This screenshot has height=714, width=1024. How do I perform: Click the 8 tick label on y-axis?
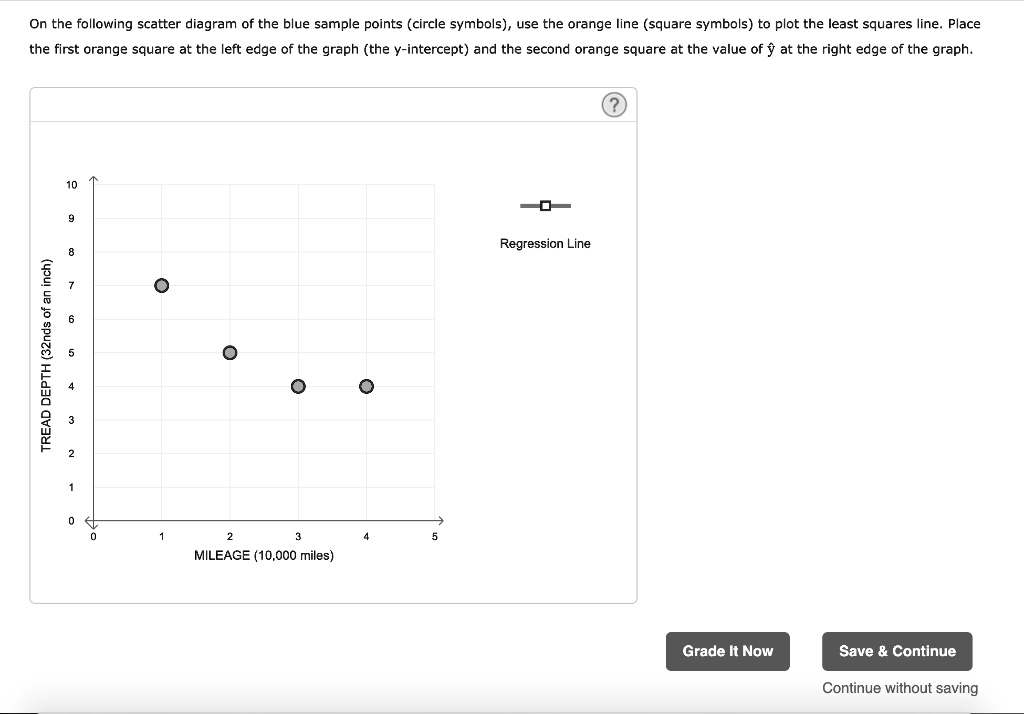(x=71, y=252)
